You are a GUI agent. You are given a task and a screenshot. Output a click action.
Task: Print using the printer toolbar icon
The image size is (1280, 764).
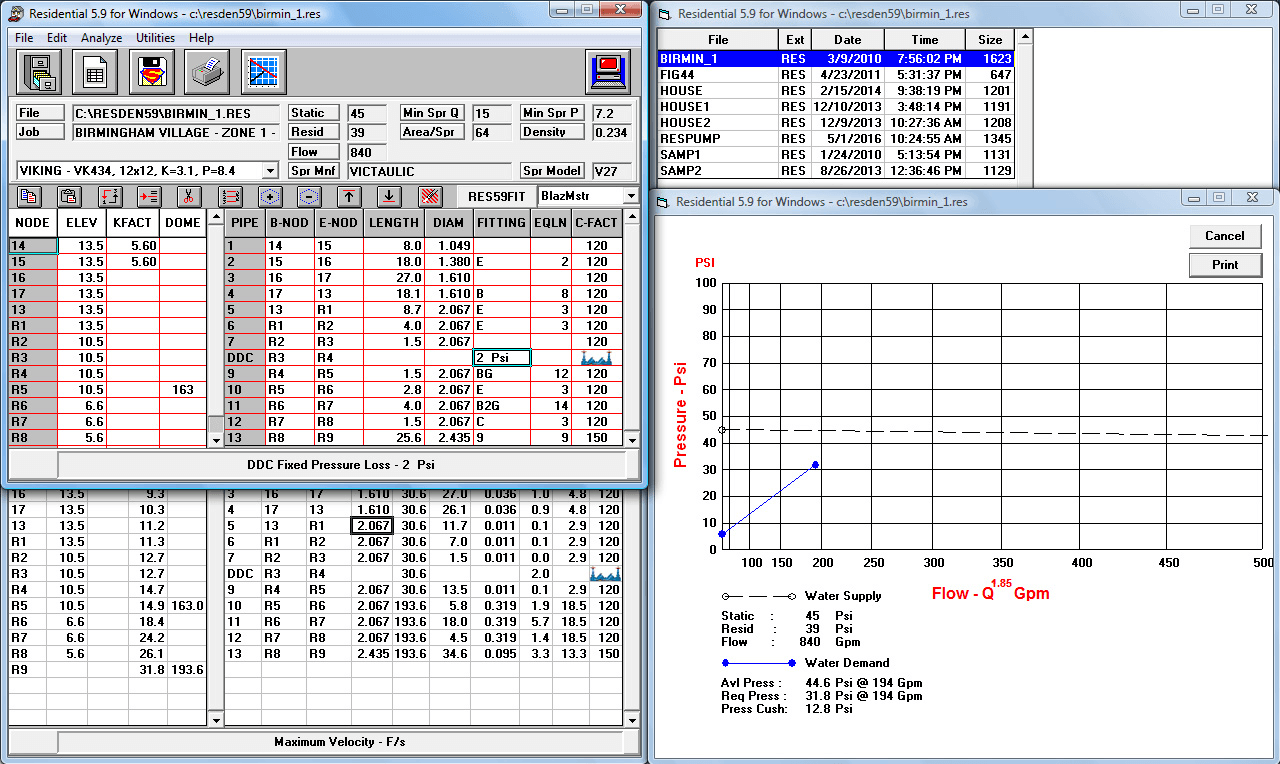coord(208,72)
